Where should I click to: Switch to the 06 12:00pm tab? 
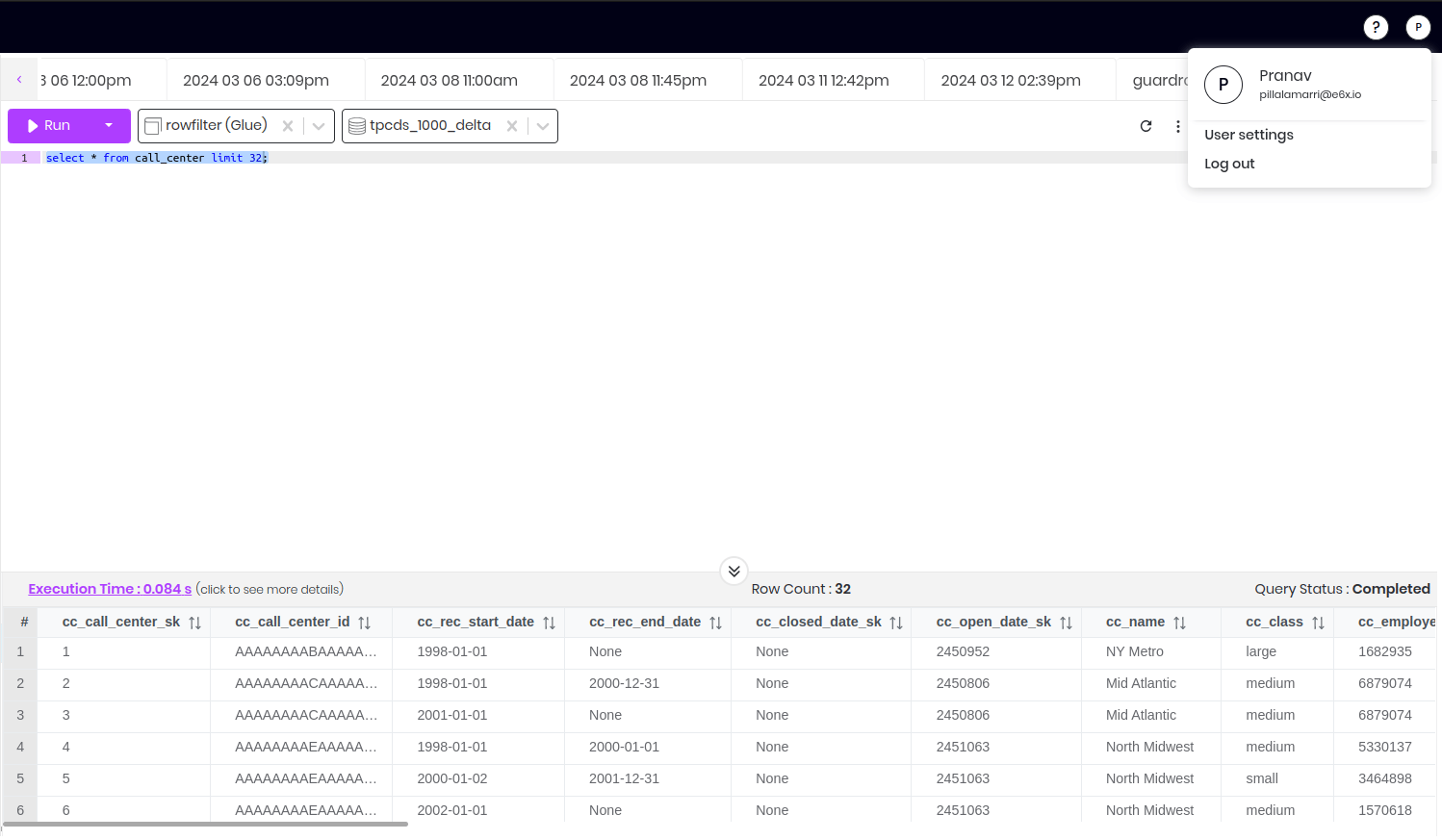pyautogui.click(x=87, y=80)
